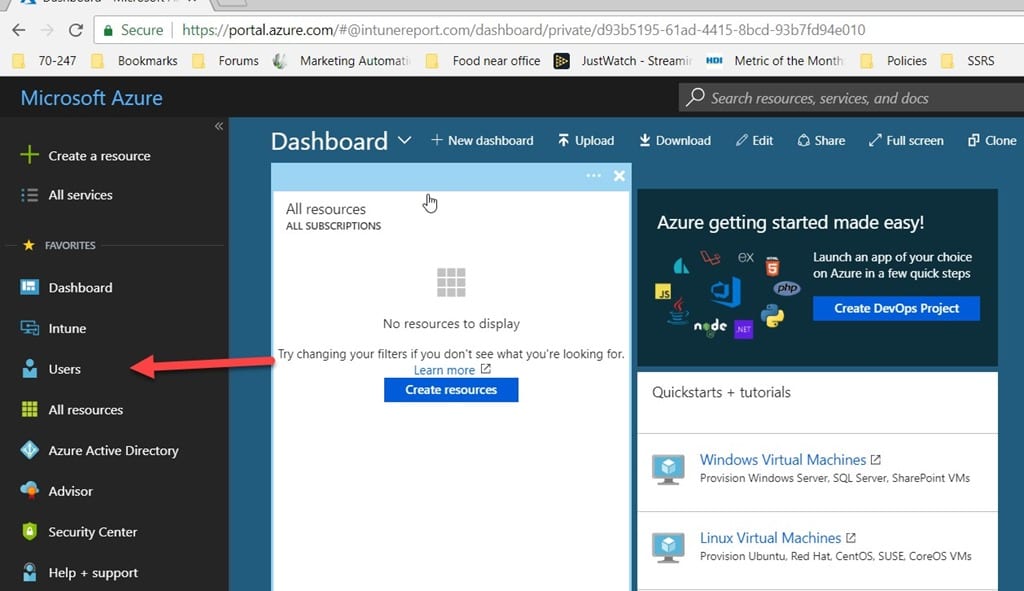1024x591 pixels.
Task: Click the Search resources, services, and docs field
Action: [x=852, y=98]
